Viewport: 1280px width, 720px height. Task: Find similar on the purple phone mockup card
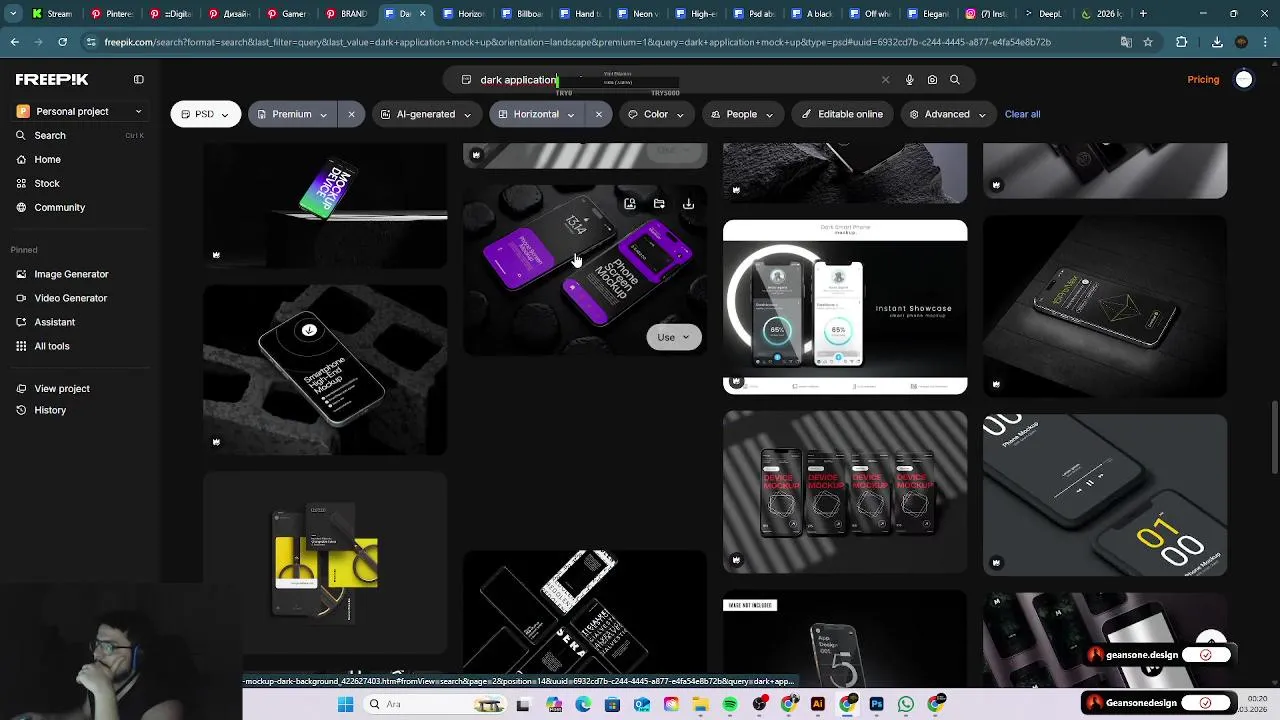(x=630, y=204)
